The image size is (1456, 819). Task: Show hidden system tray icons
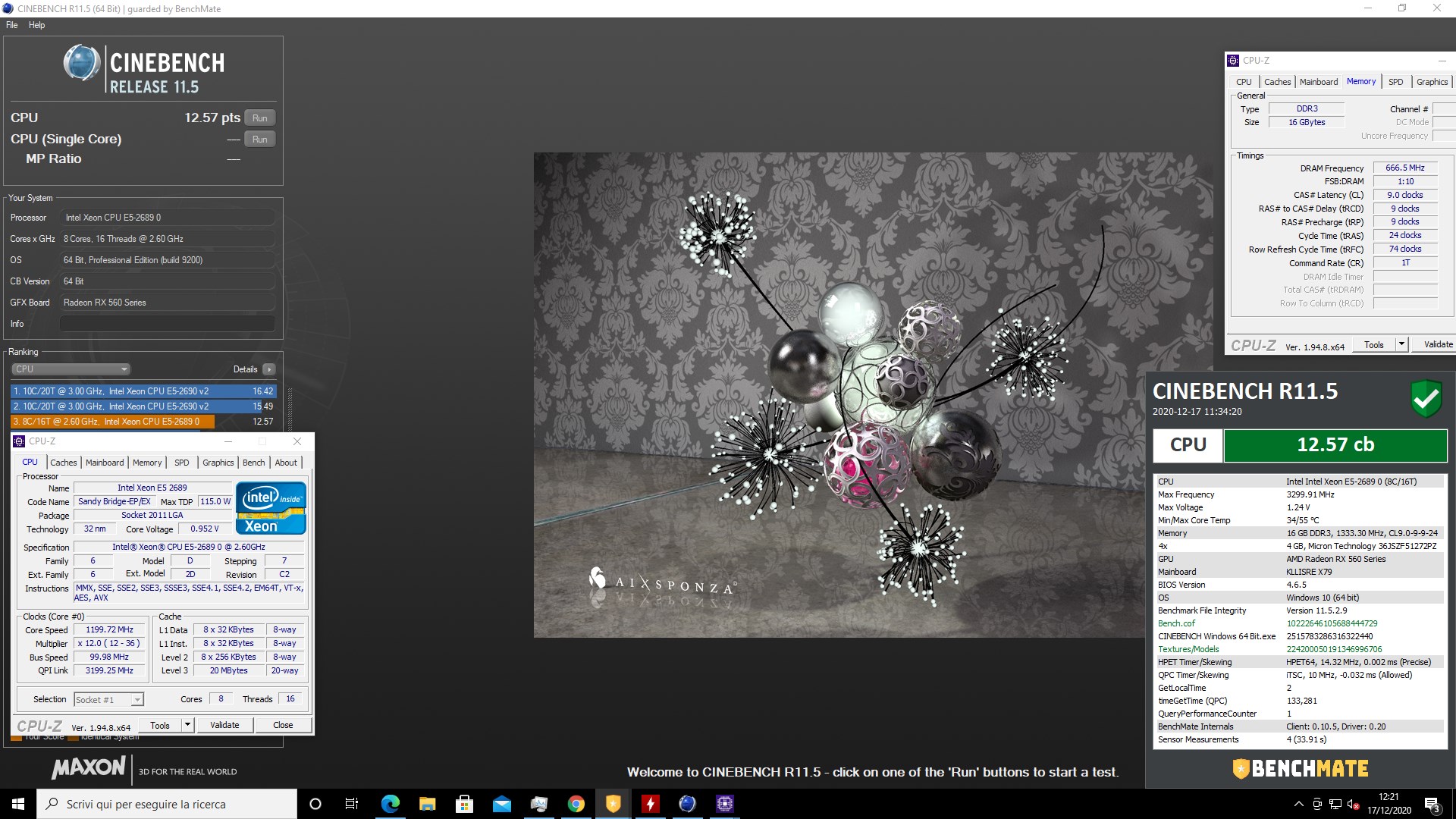pos(1298,804)
